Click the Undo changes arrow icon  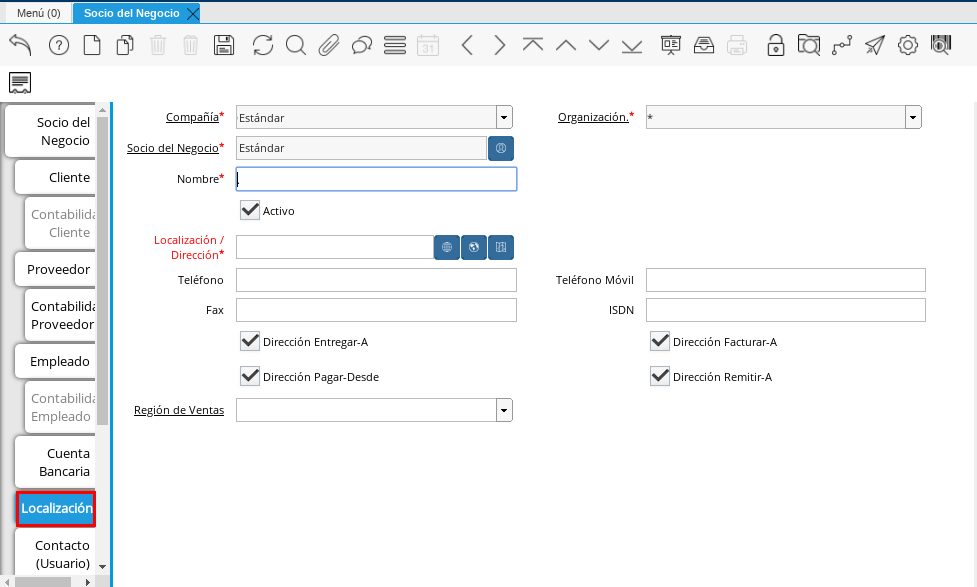point(20,45)
